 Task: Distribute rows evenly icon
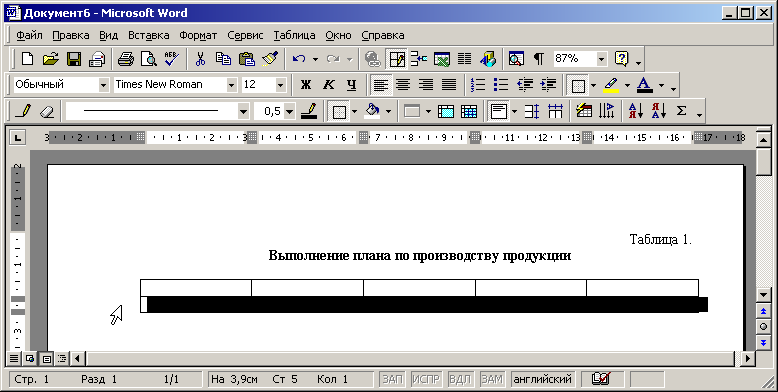[x=532, y=111]
